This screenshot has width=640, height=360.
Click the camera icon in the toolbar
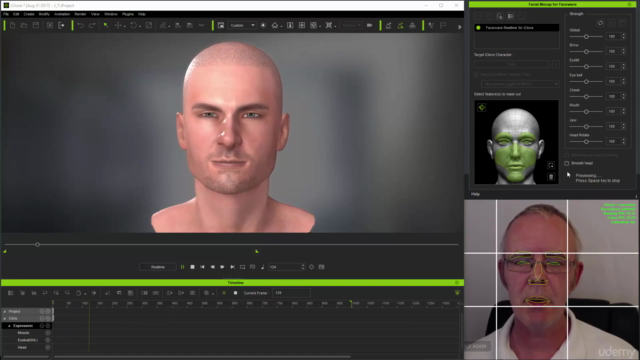[369, 25]
